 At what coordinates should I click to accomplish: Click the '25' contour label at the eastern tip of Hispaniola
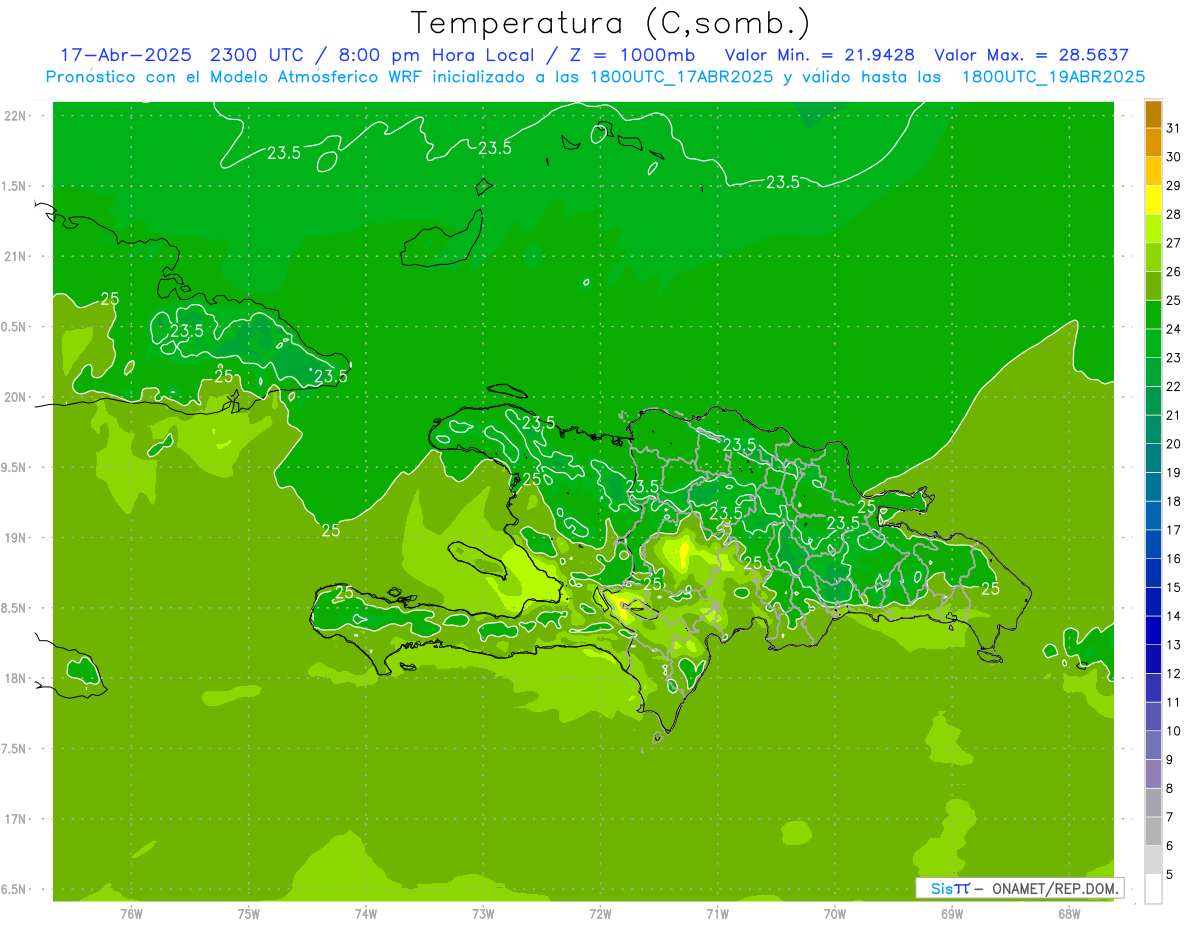tap(990, 588)
